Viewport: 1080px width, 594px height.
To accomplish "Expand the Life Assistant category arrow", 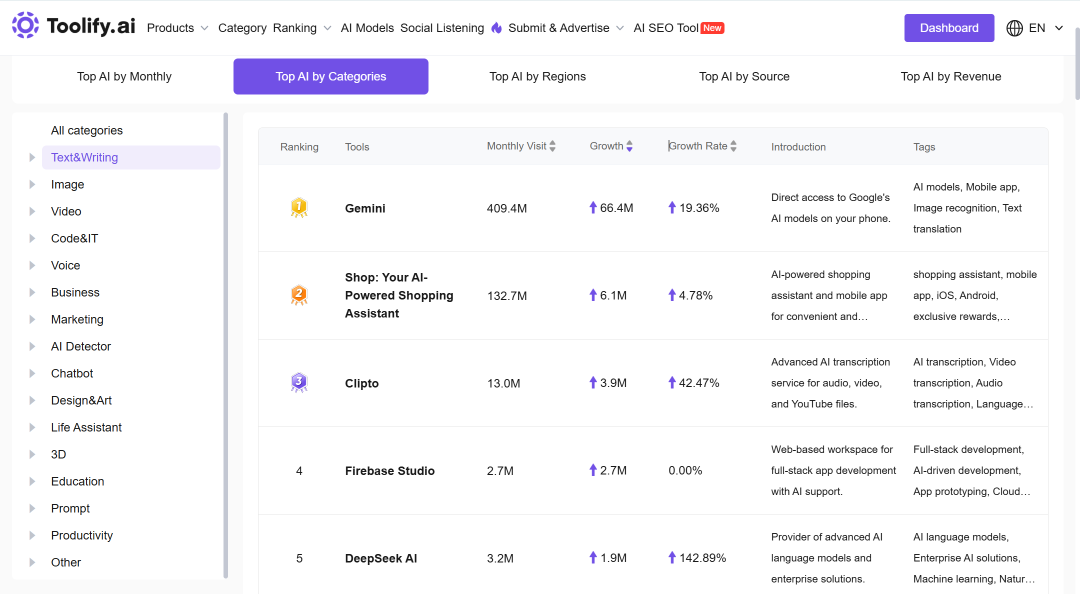I will (x=32, y=427).
